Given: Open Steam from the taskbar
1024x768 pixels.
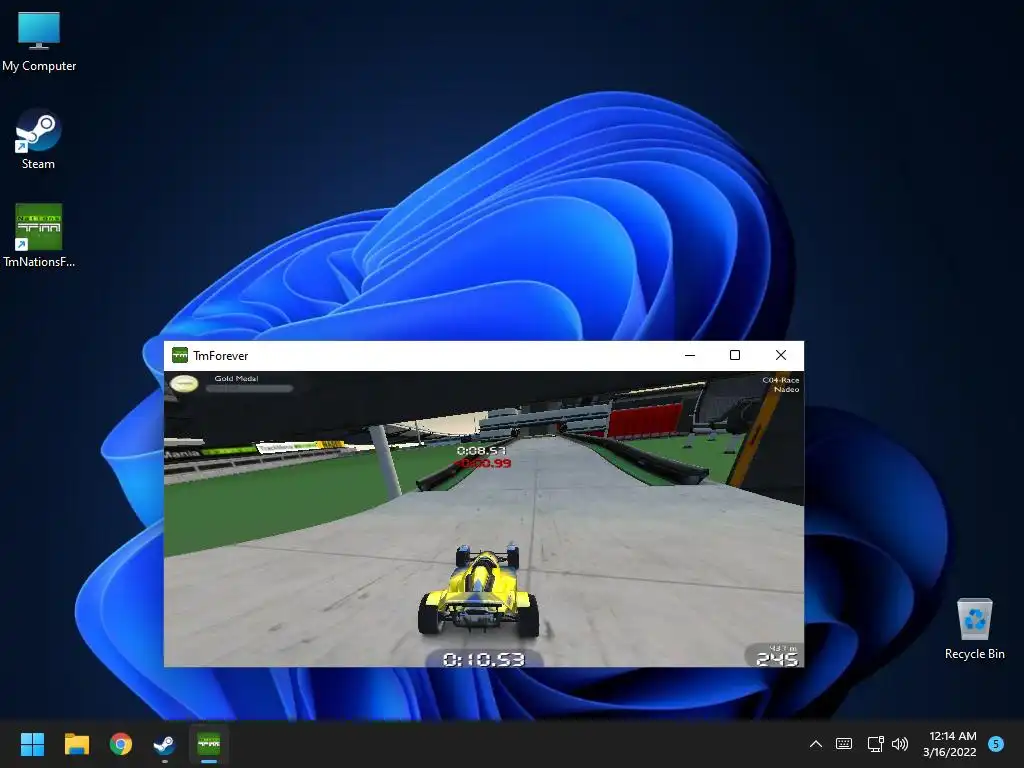Looking at the screenshot, I should pos(165,744).
